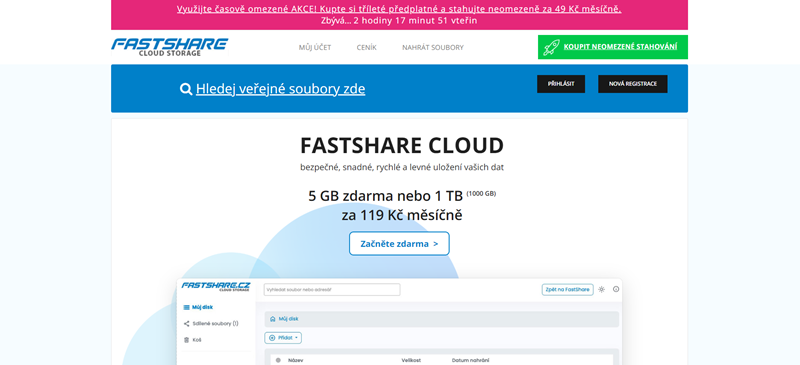The image size is (800, 365).
Task: Click Hledej veřejné soubory zde link
Action: [280, 89]
